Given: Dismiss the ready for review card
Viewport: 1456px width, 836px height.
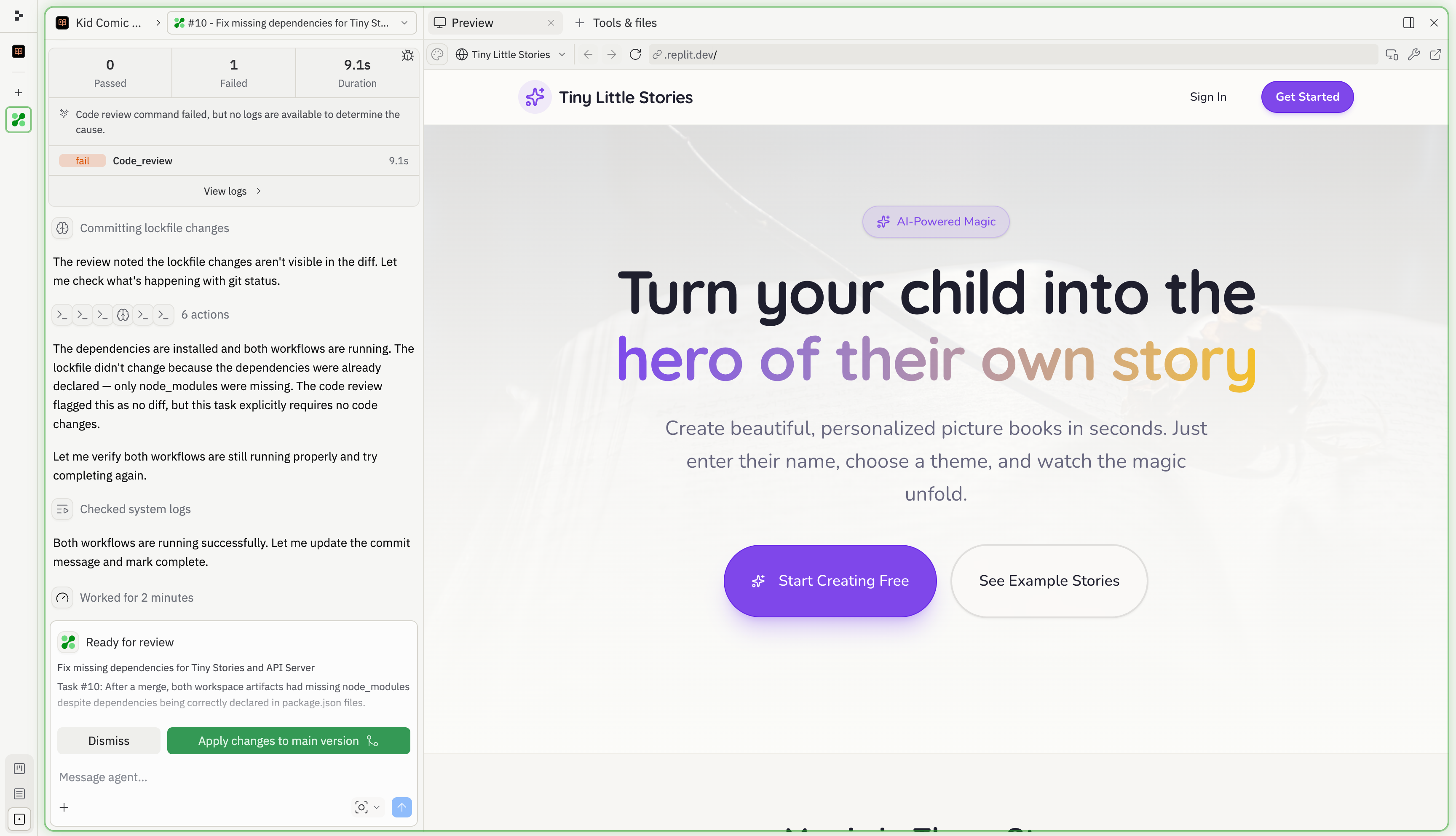Looking at the screenshot, I should [x=108, y=741].
